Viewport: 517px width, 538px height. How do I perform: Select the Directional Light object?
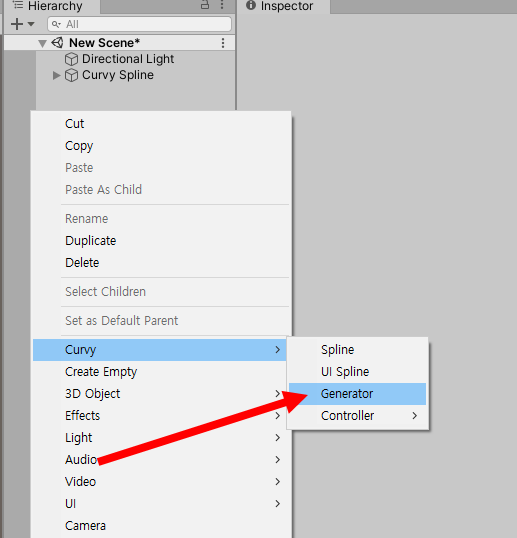click(x=128, y=59)
